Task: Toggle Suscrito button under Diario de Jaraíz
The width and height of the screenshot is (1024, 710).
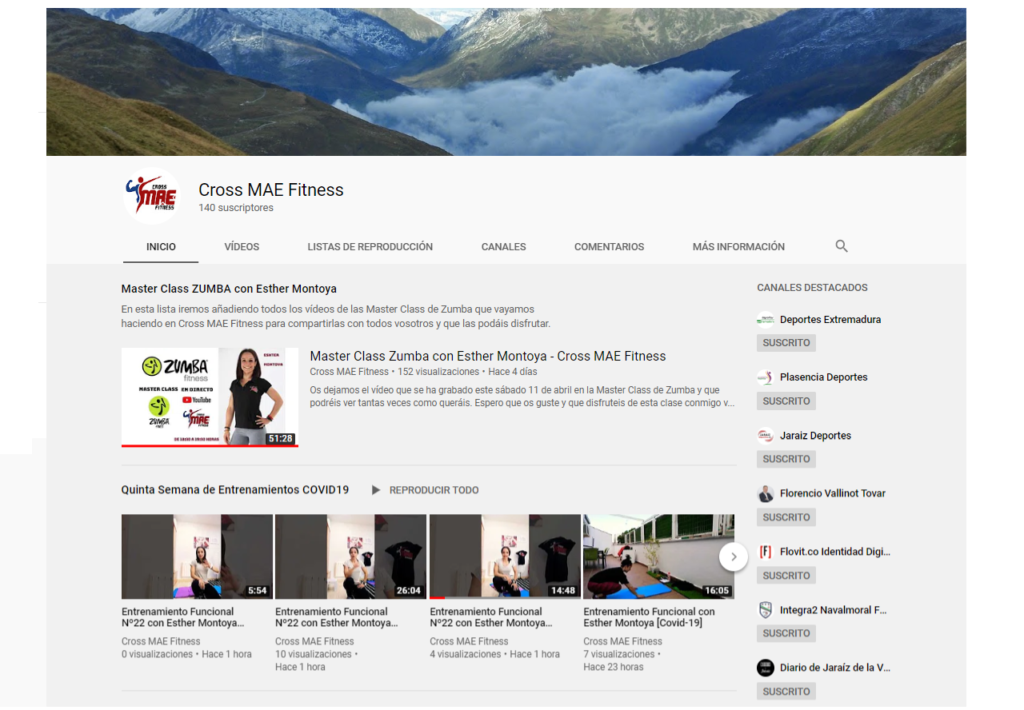Action: click(786, 692)
